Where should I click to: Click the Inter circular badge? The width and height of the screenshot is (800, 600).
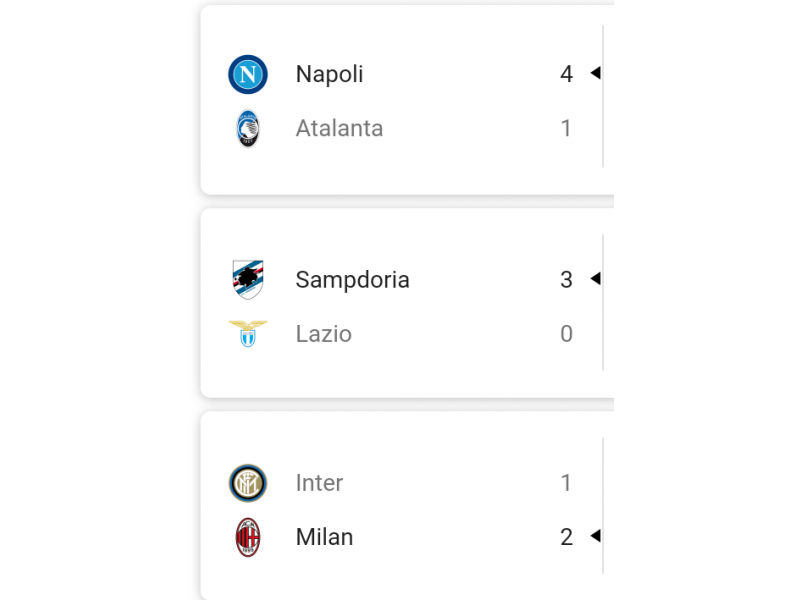248,483
